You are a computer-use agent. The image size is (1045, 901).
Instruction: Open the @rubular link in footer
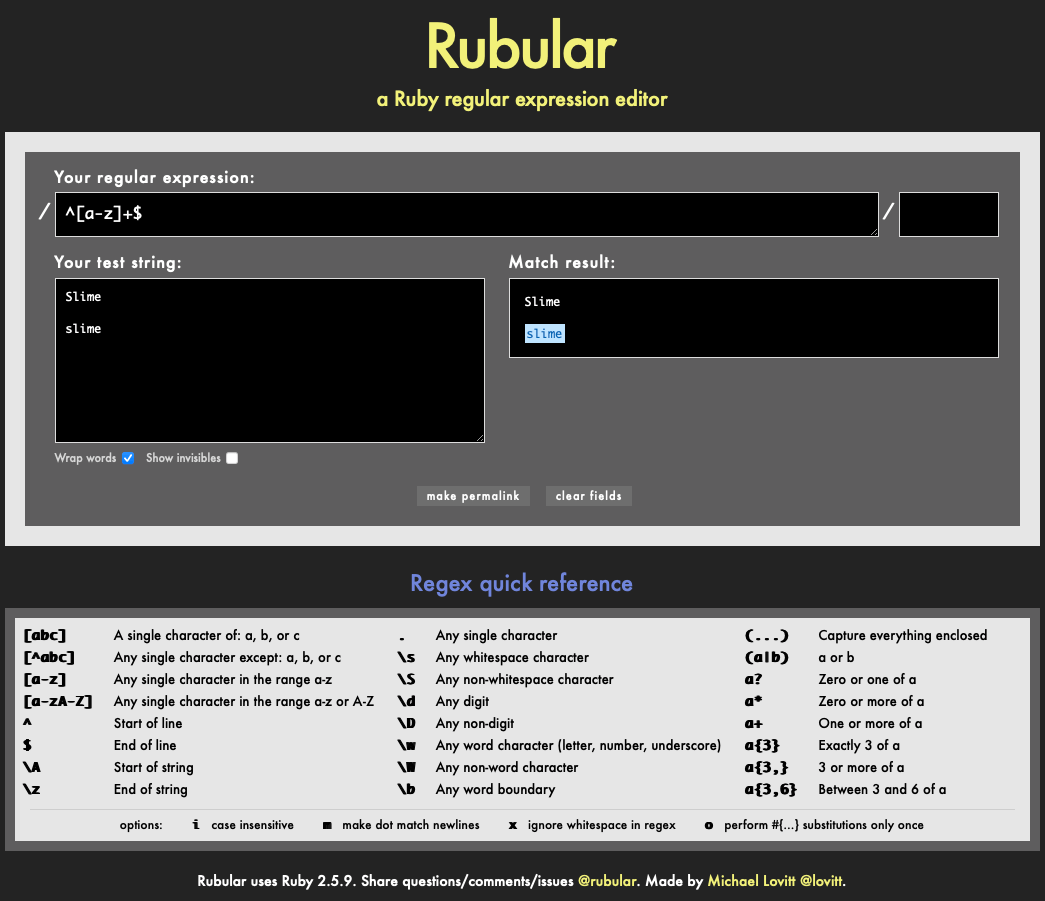tap(607, 880)
